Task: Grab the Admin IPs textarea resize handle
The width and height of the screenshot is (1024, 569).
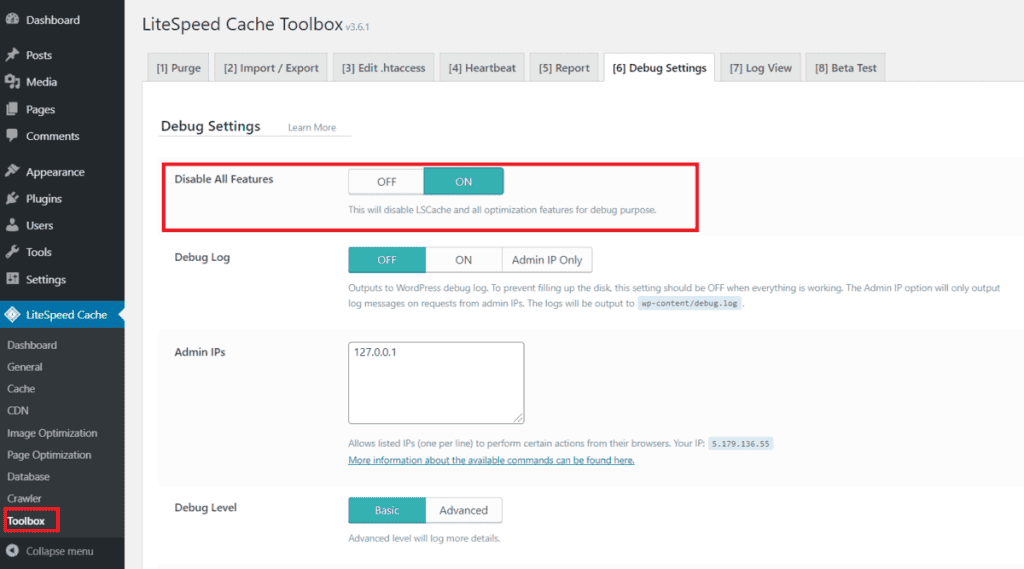Action: 518,417
